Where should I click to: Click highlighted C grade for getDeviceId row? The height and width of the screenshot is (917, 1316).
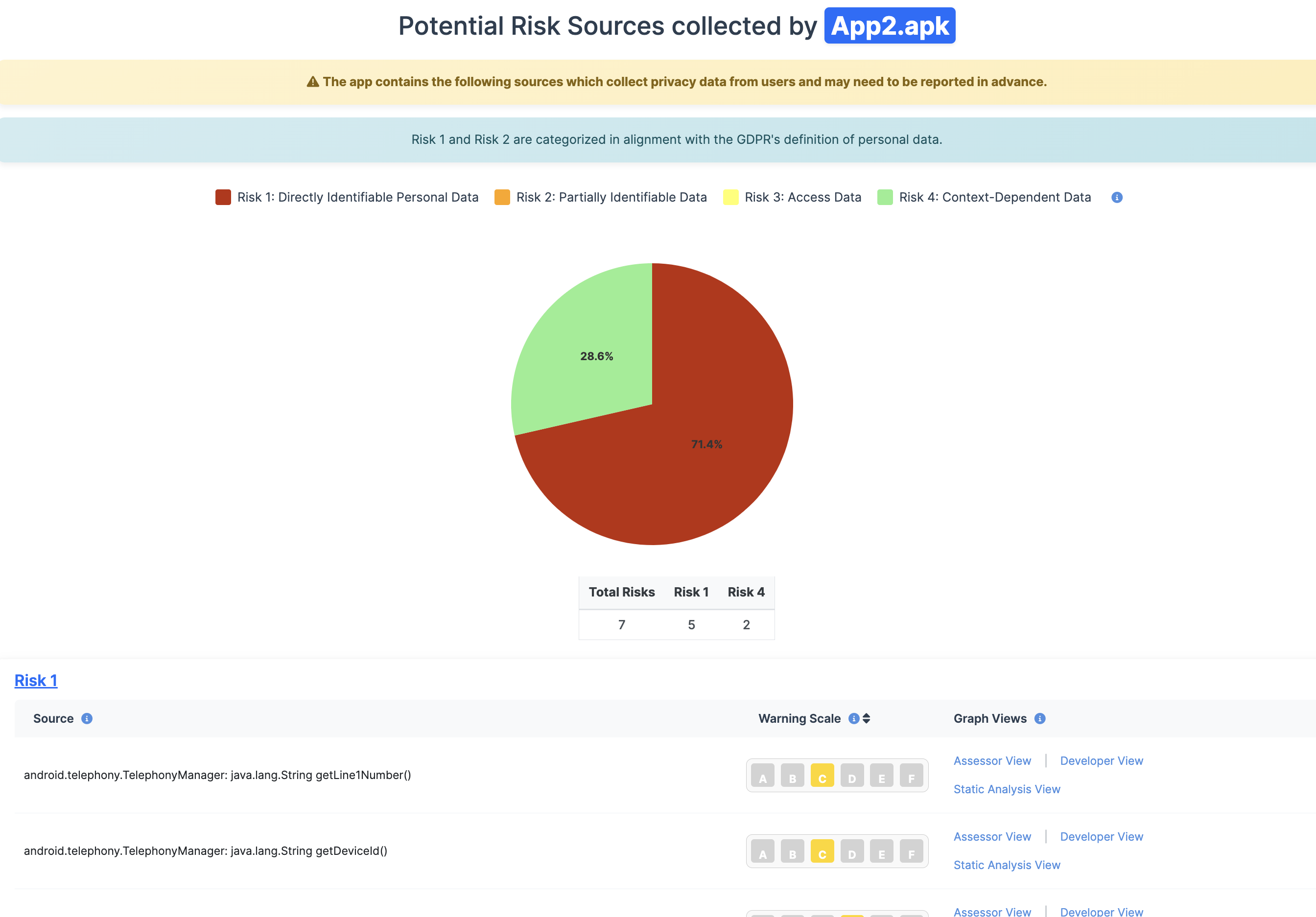(x=822, y=851)
